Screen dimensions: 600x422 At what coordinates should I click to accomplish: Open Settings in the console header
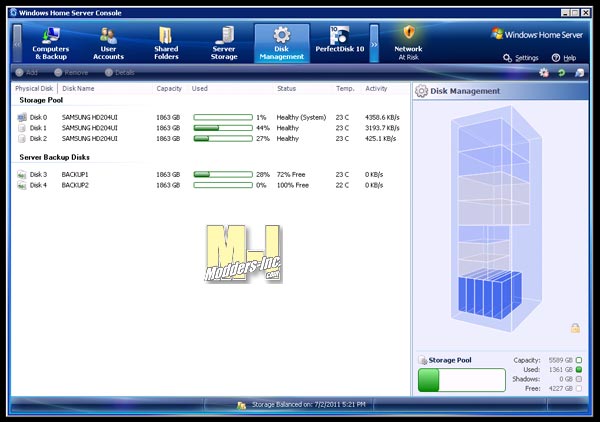point(521,58)
